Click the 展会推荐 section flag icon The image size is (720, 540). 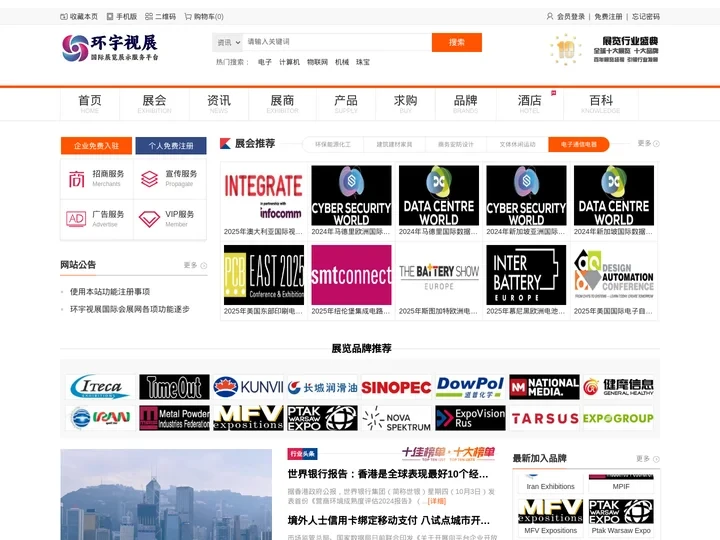[x=225, y=144]
